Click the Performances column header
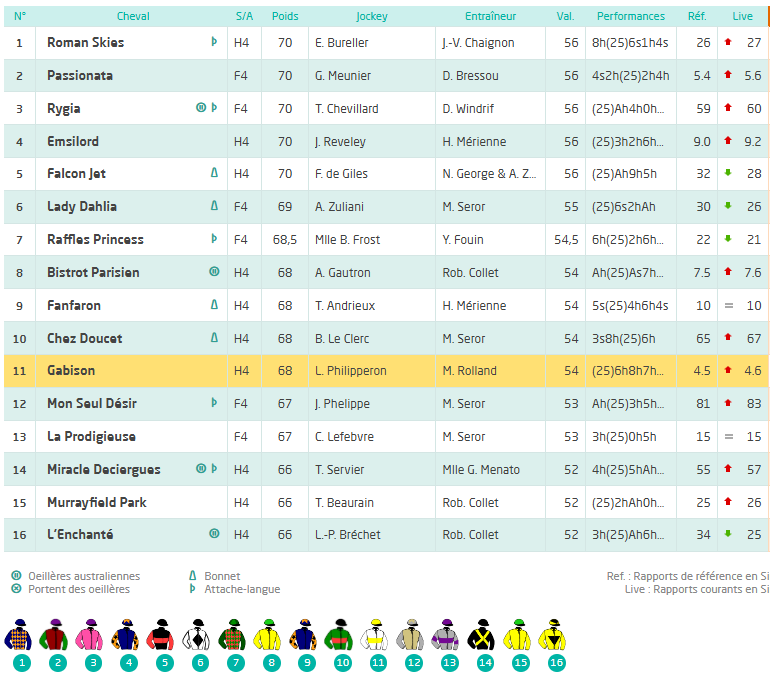The height and width of the screenshot is (689, 770). (x=631, y=16)
